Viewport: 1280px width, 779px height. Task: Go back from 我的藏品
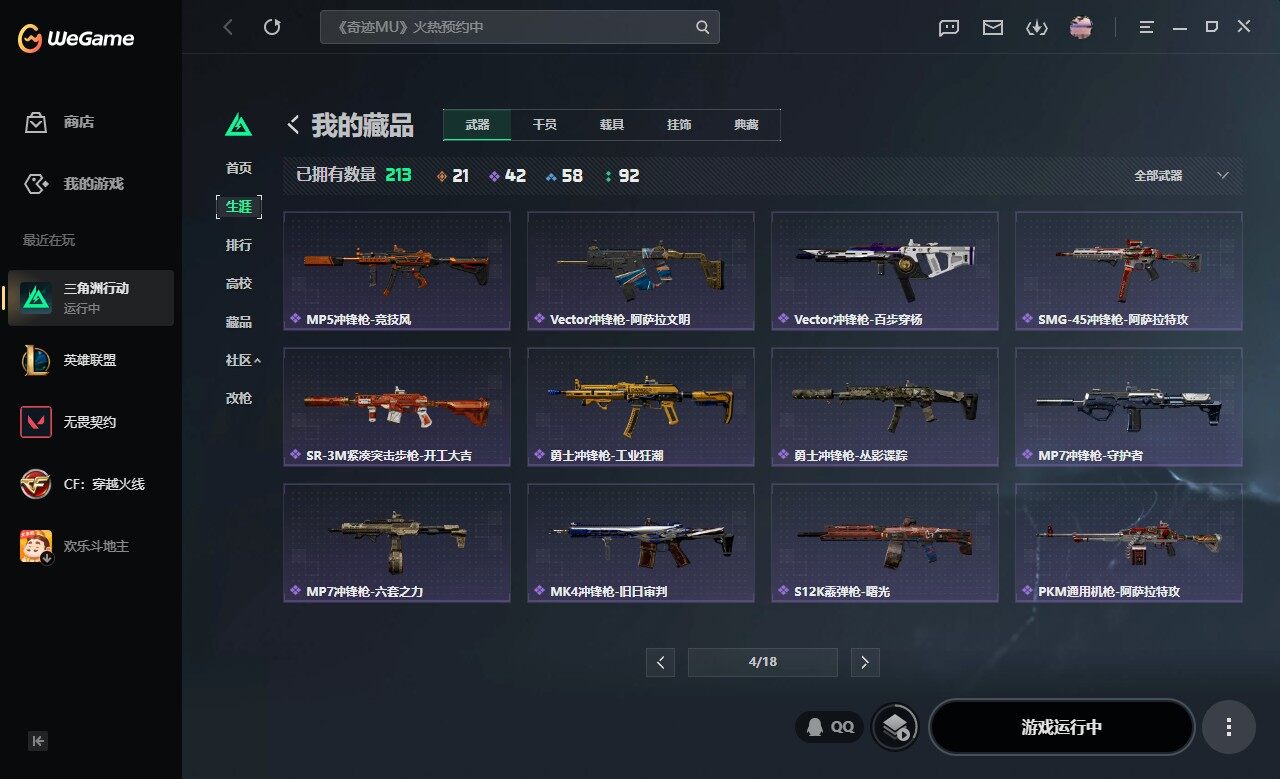(293, 125)
